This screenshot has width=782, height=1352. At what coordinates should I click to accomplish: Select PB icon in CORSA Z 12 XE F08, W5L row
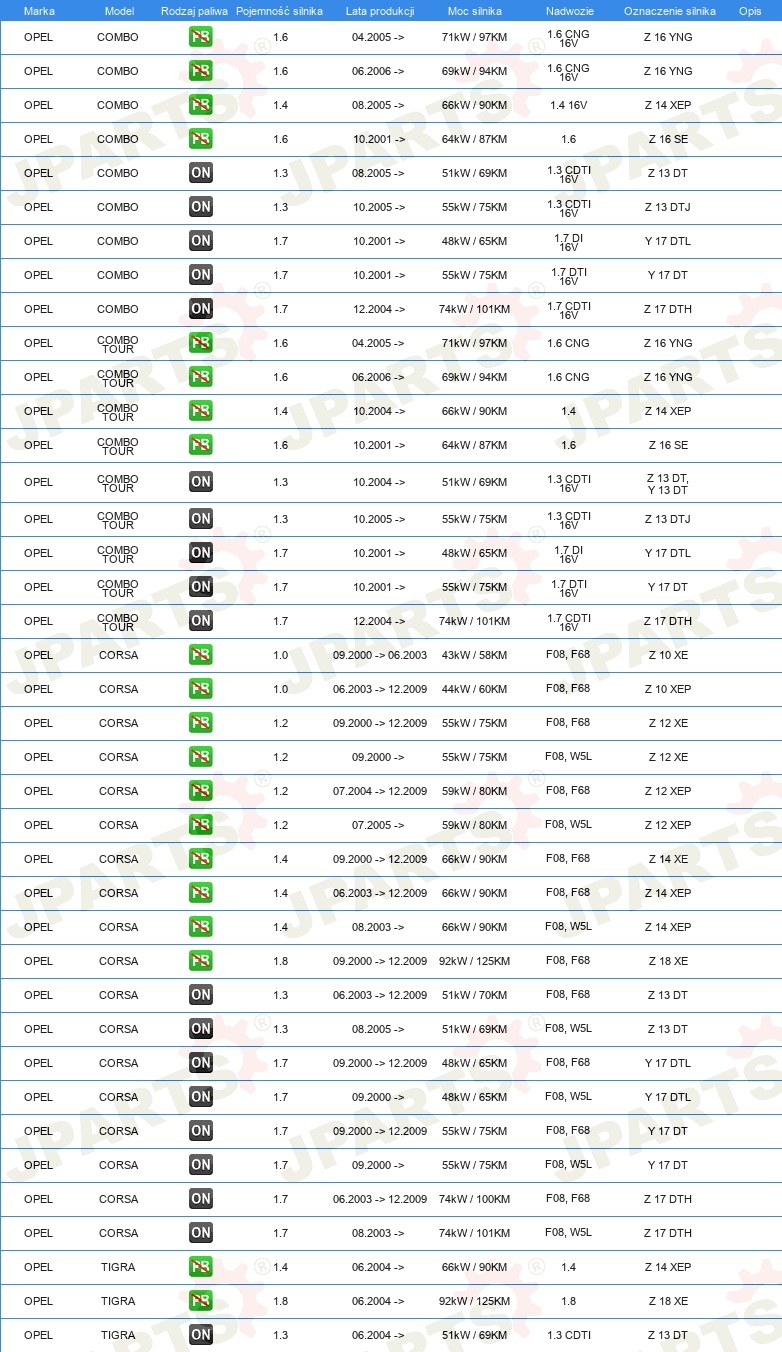(200, 757)
